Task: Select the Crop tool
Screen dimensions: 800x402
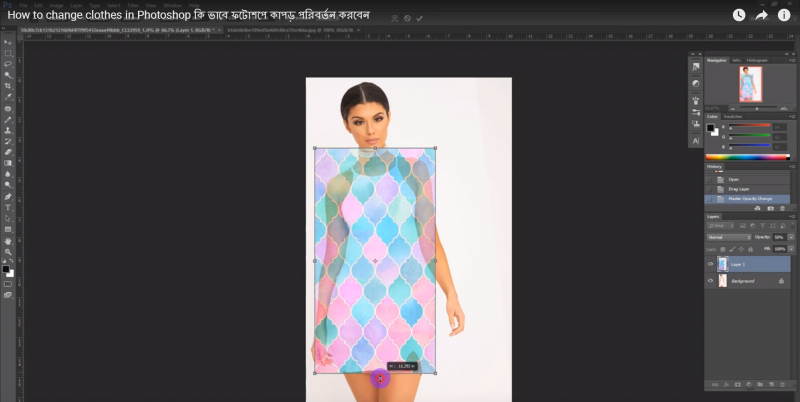Action: point(8,86)
